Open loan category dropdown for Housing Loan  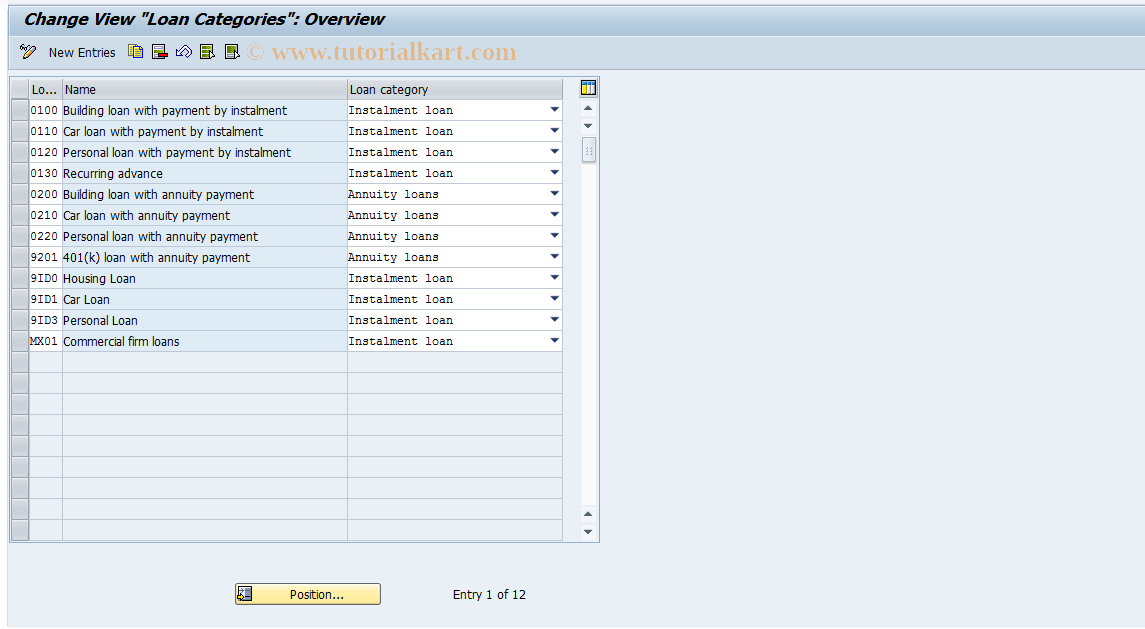tap(554, 278)
